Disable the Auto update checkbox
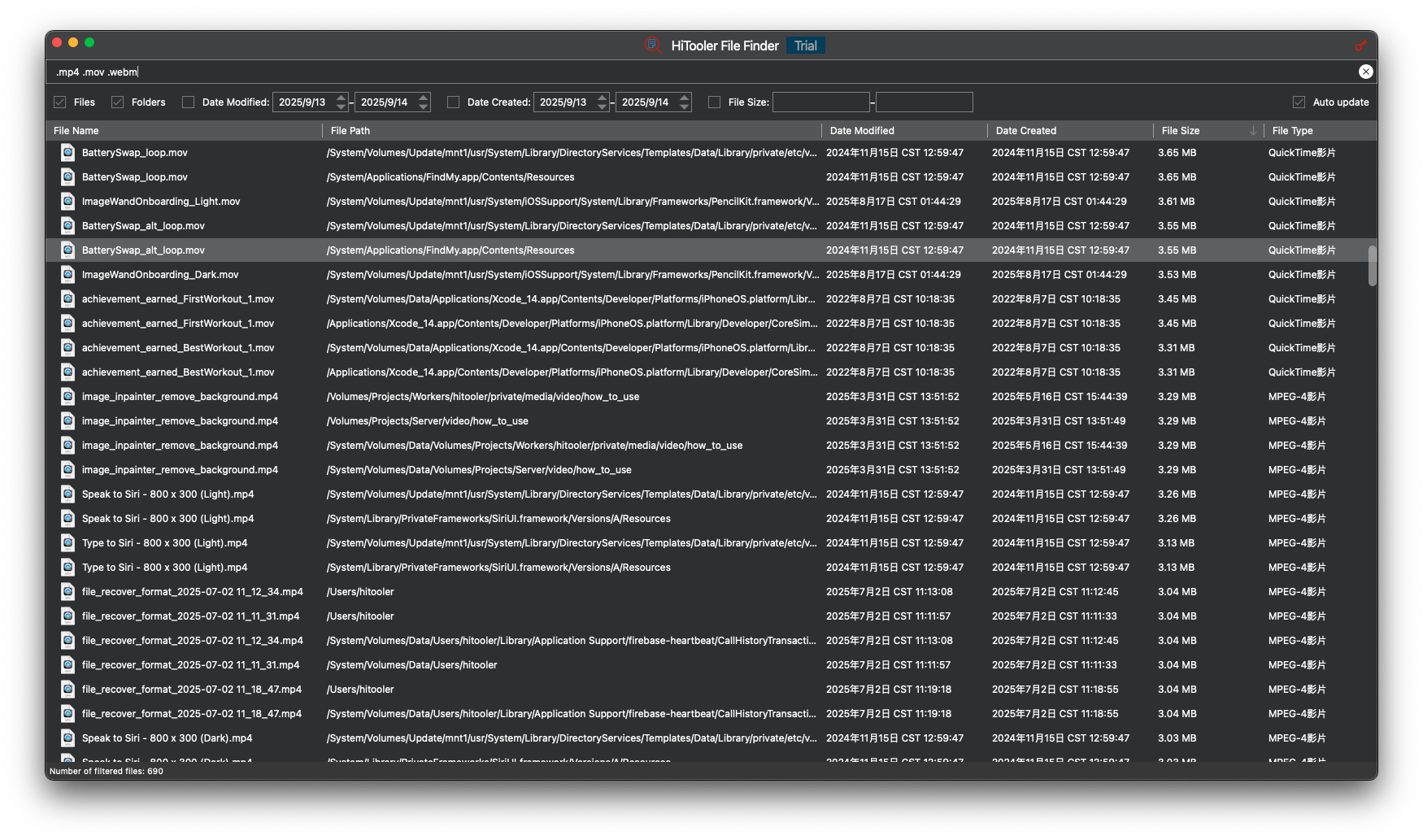 1299,102
